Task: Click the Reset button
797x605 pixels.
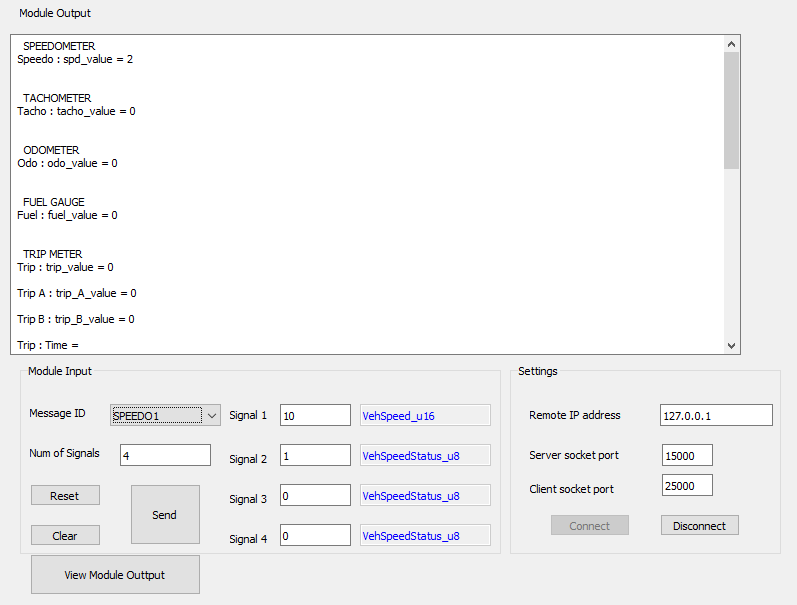Action: click(x=65, y=495)
